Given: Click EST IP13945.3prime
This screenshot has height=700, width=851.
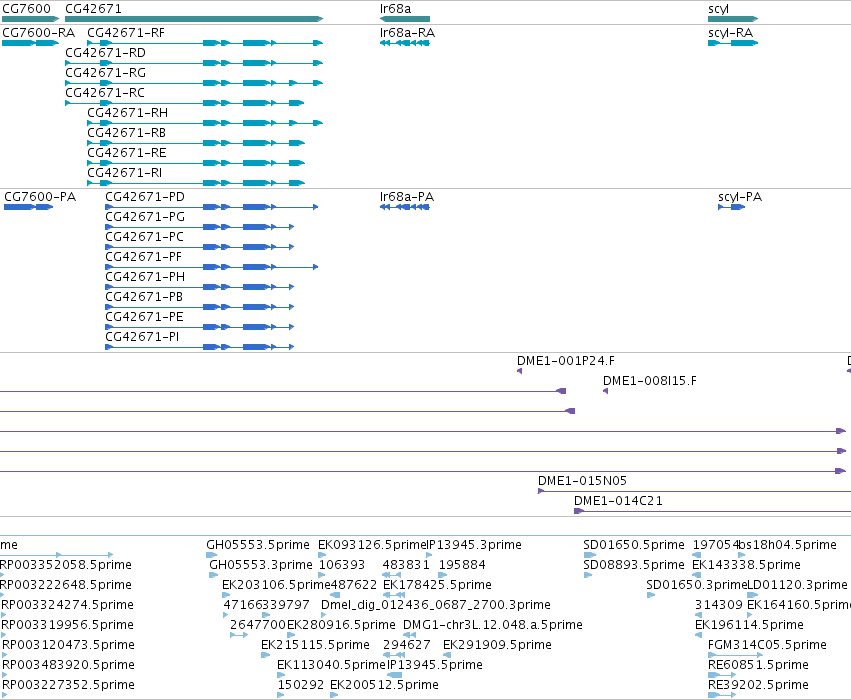Looking at the screenshot, I should coord(474,545).
